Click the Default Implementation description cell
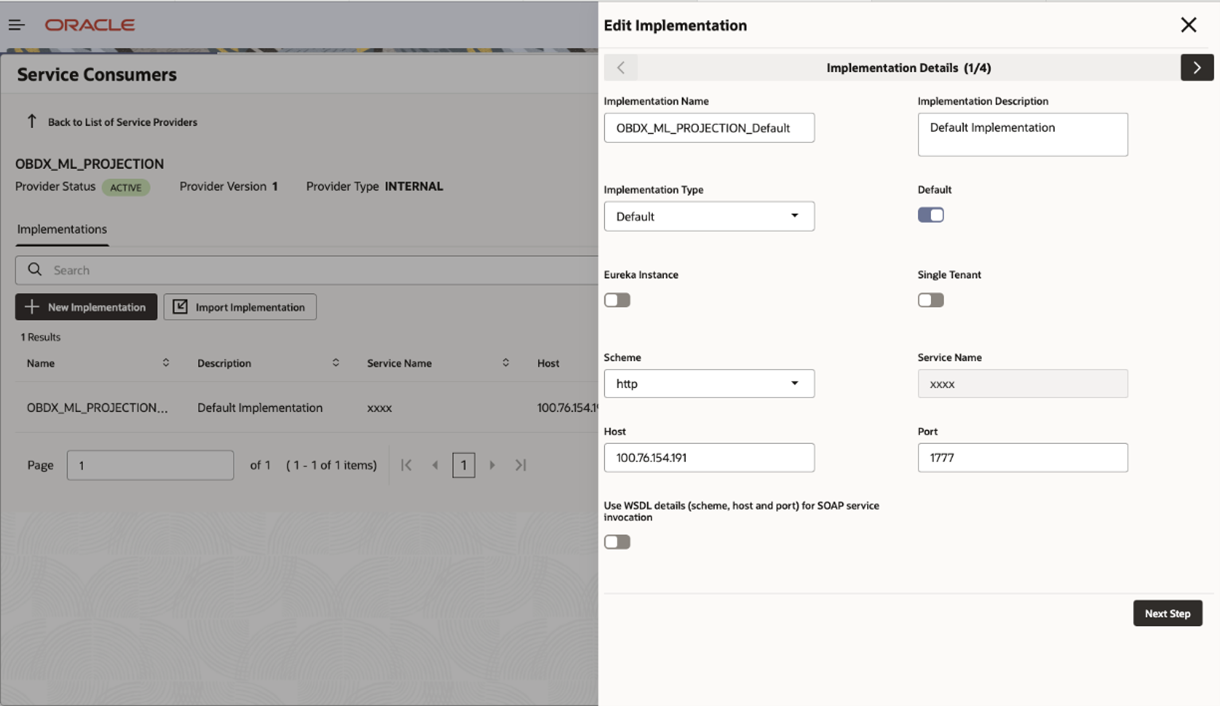The width and height of the screenshot is (1220, 706). [x=260, y=408]
